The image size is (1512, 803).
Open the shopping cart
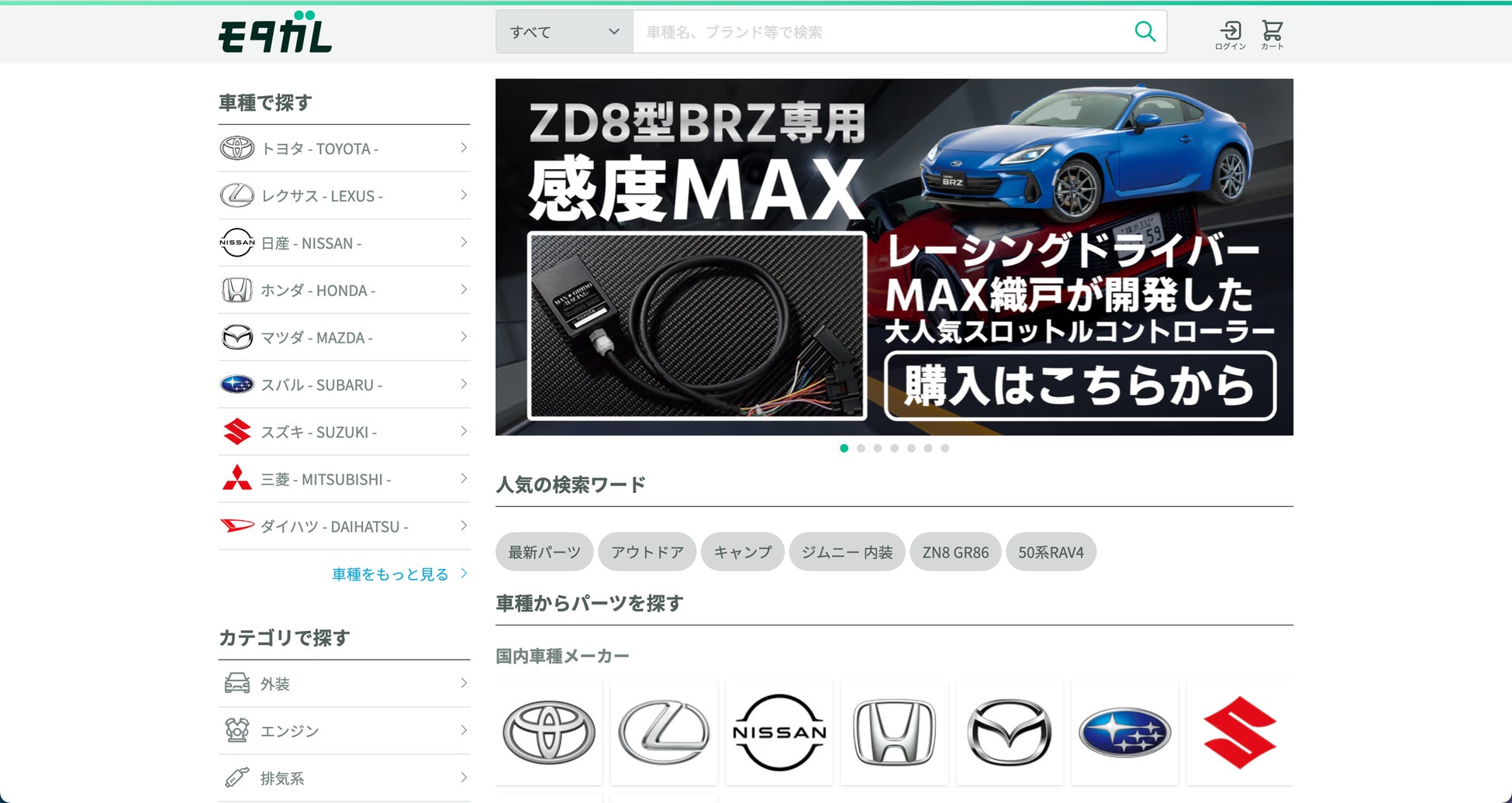[x=1272, y=33]
